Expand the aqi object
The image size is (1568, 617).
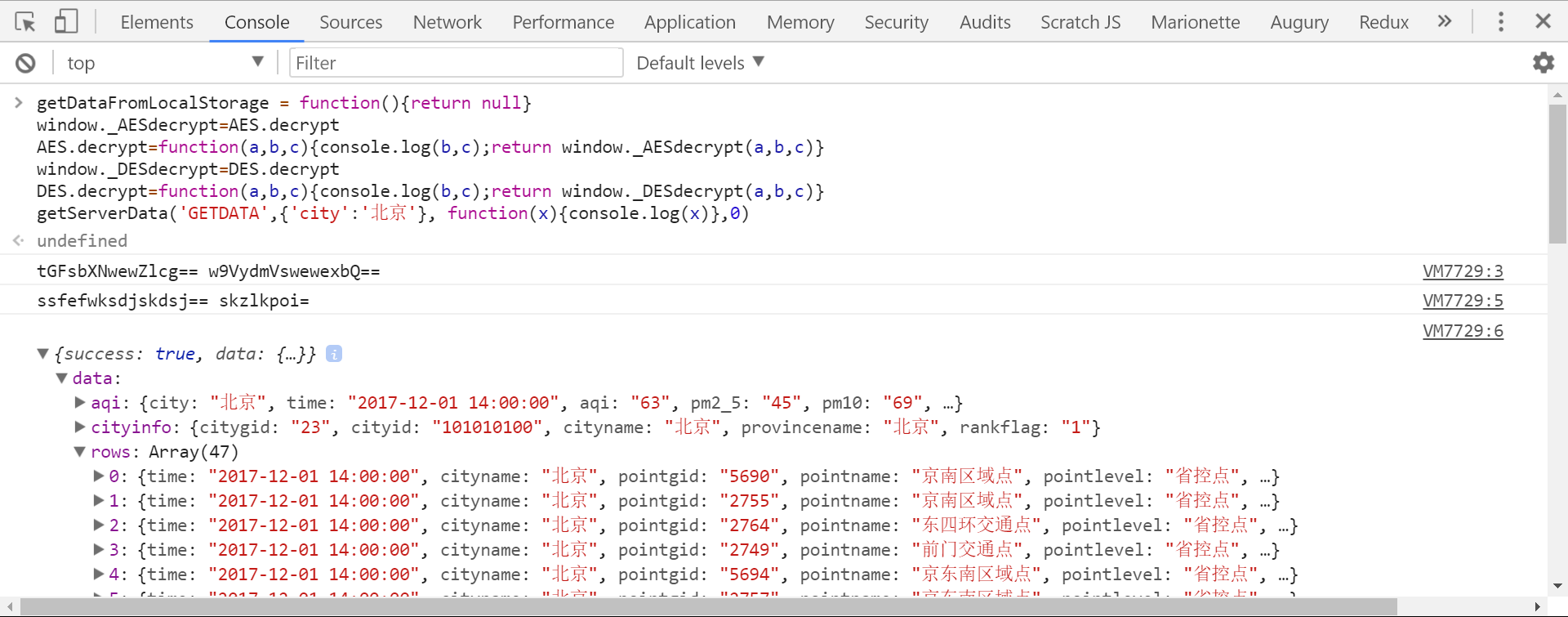pyautogui.click(x=80, y=402)
